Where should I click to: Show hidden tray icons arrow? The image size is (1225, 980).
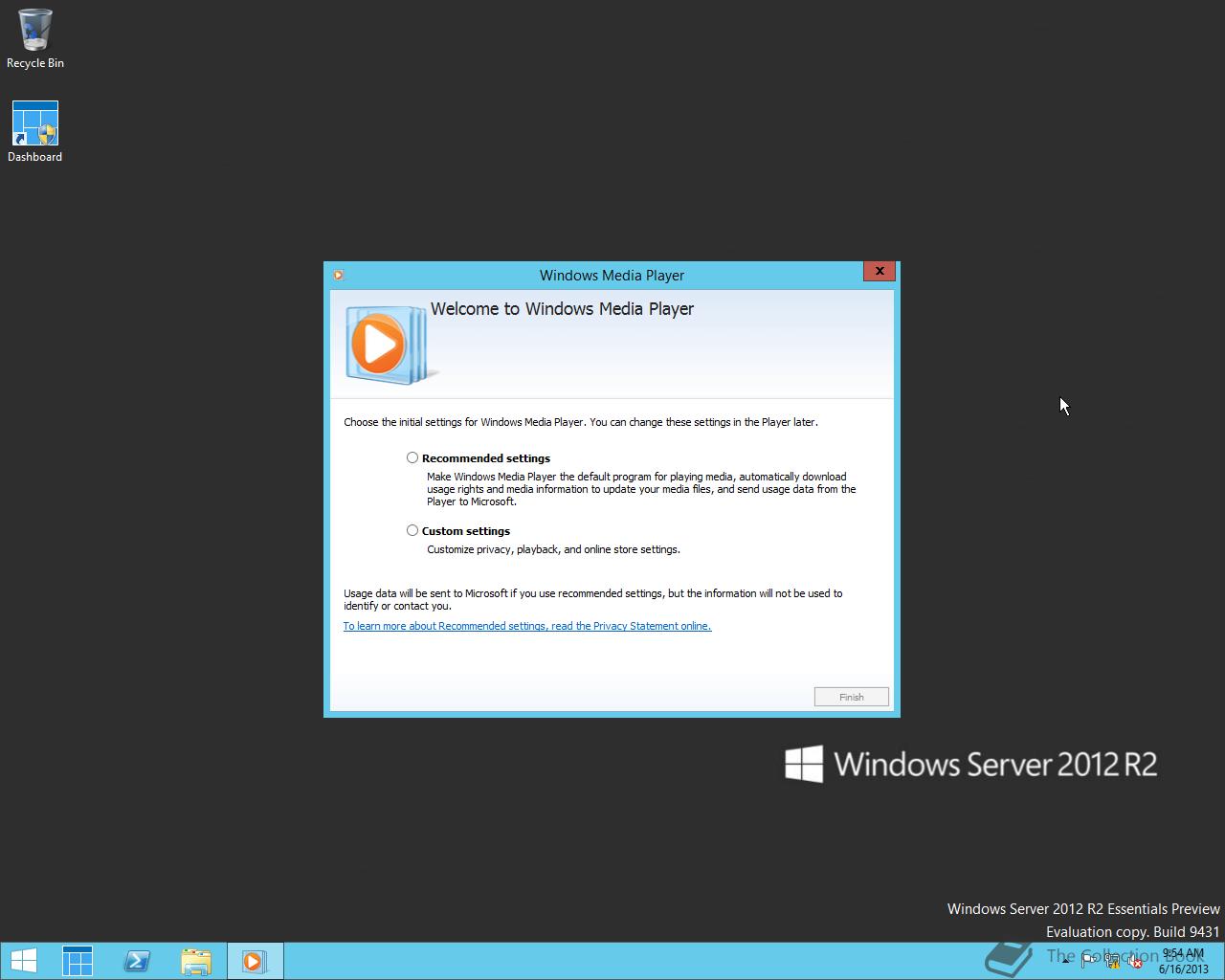1065,962
